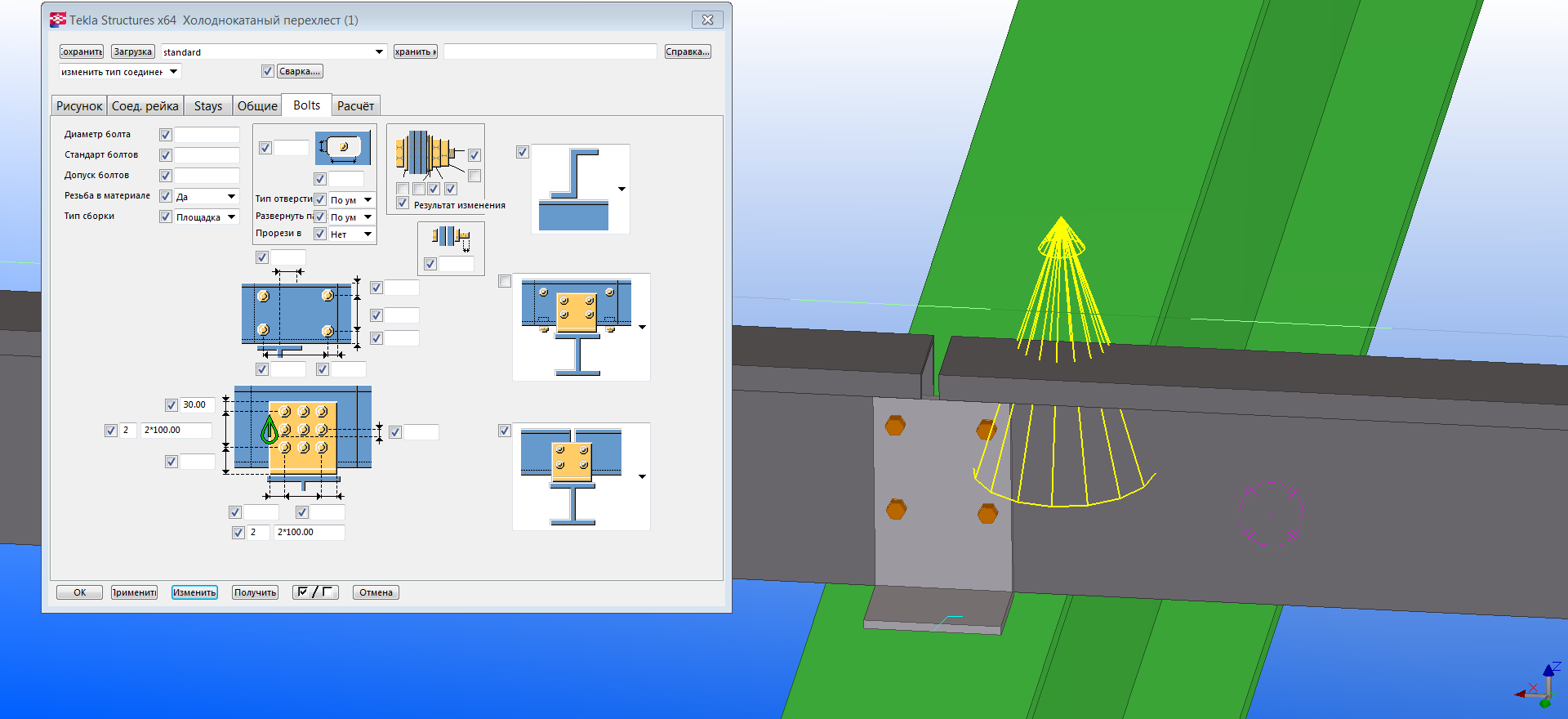Toggle the Прорези в checkbox
The height and width of the screenshot is (719, 1568).
[x=320, y=234]
